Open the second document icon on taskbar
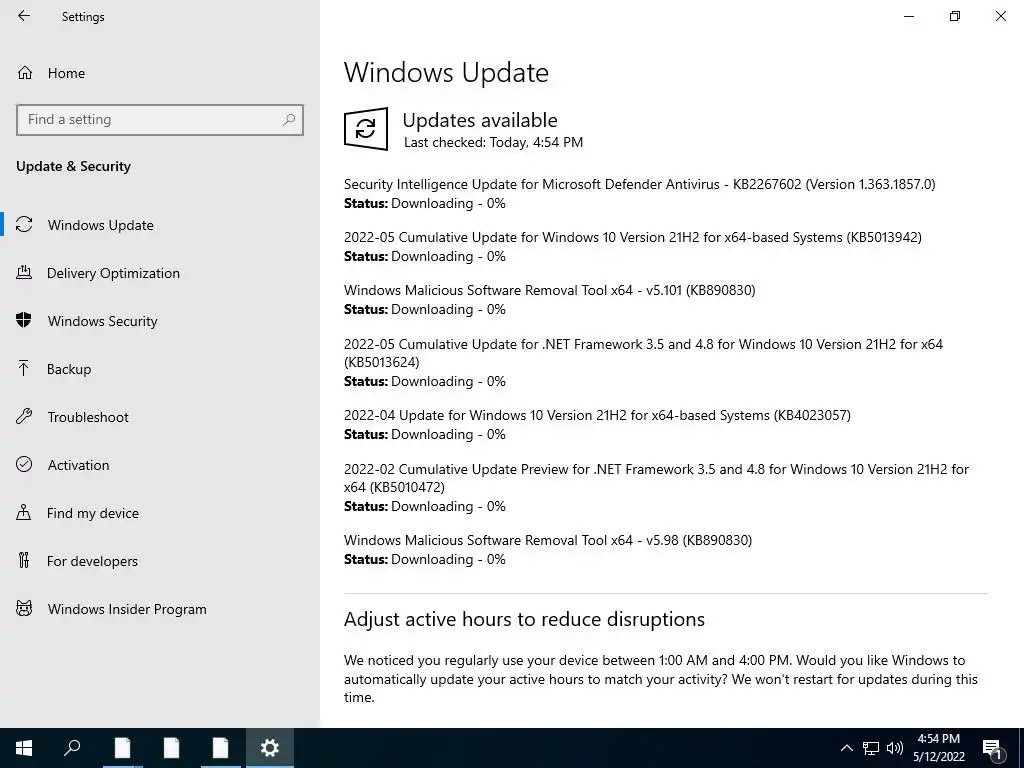The image size is (1024, 768). coord(171,748)
